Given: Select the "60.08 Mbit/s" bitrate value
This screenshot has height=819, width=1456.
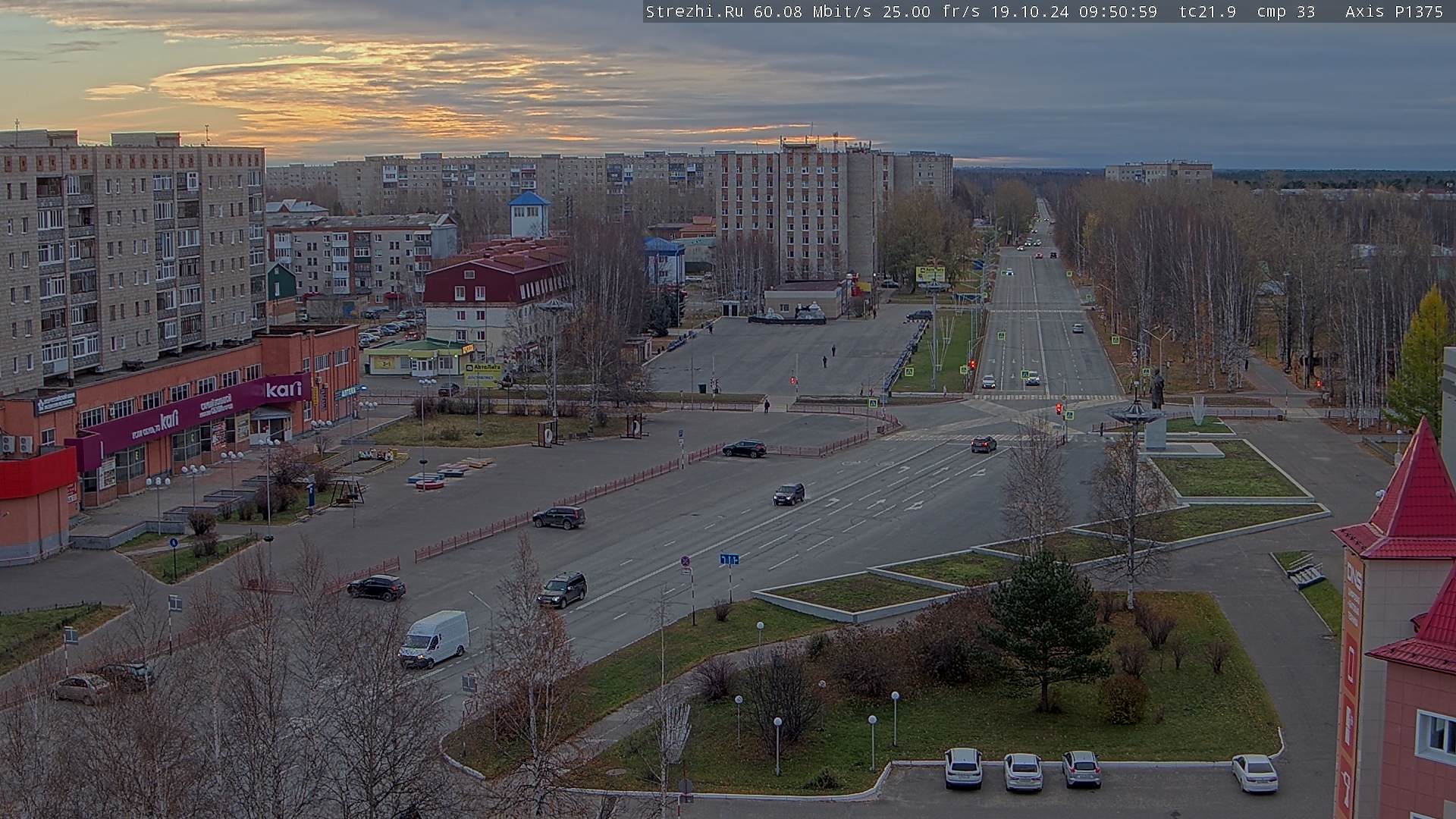Looking at the screenshot, I should (x=815, y=11).
